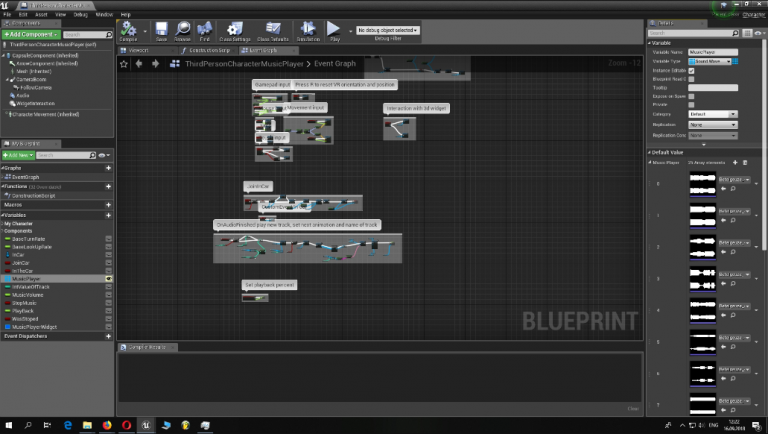768x434 pixels.
Task: Switch to the Construction Script tab
Action: [x=209, y=50]
